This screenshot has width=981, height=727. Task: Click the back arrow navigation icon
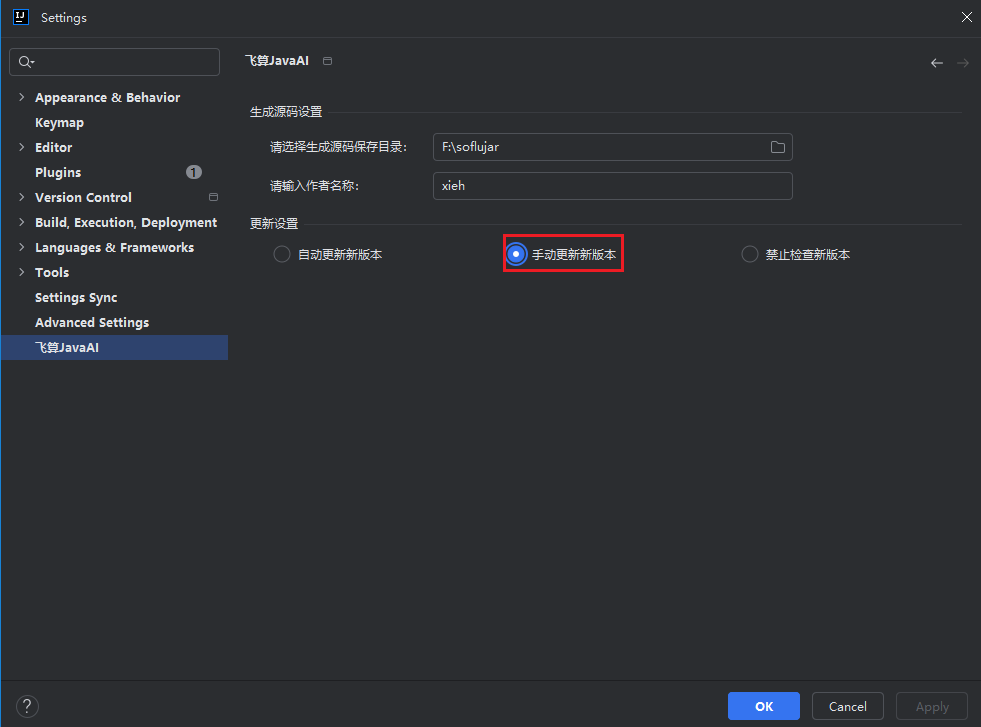[x=937, y=63]
